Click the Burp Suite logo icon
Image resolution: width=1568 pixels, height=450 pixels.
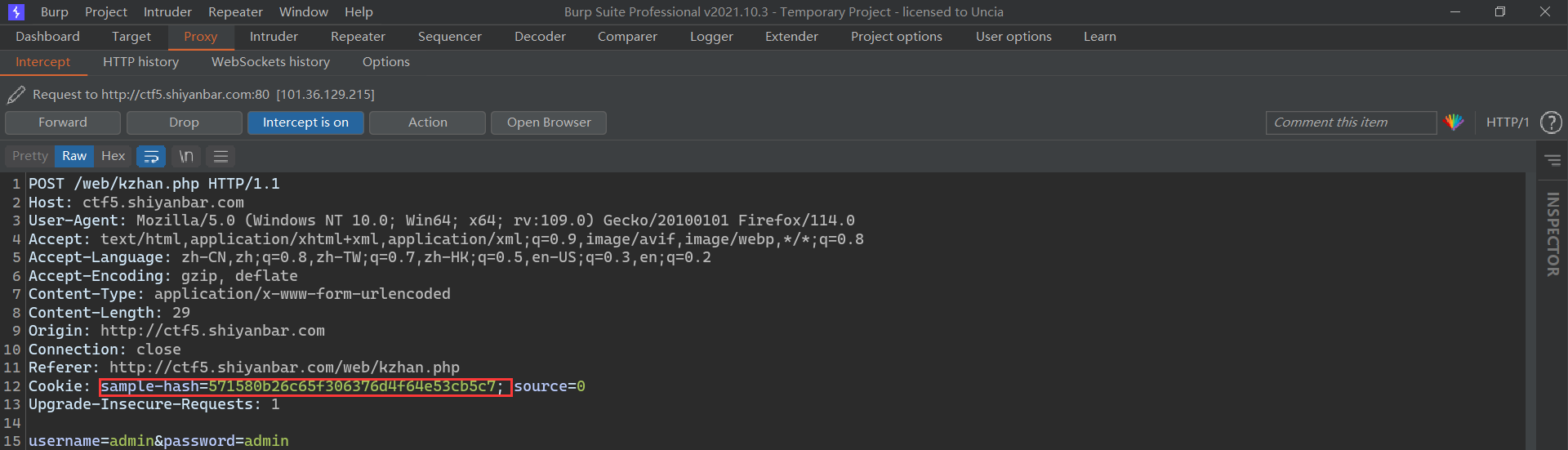pyautogui.click(x=16, y=11)
